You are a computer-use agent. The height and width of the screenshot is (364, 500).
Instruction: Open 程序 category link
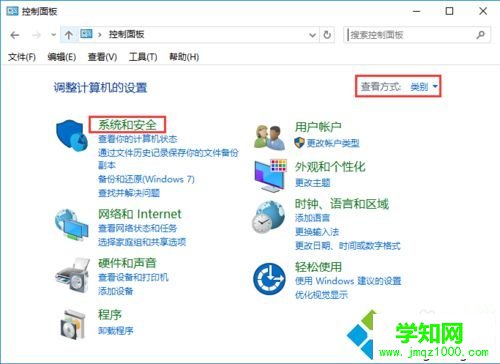(x=110, y=315)
